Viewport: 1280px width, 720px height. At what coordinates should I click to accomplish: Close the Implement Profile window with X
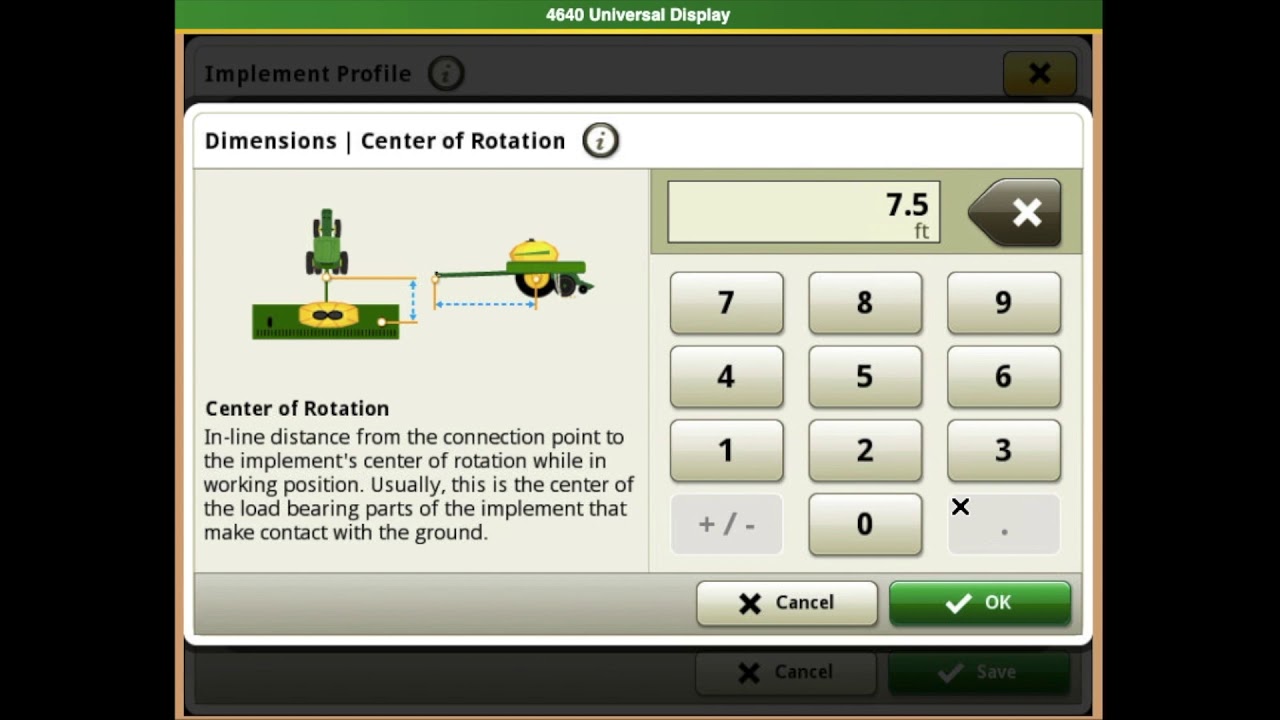click(x=1039, y=73)
